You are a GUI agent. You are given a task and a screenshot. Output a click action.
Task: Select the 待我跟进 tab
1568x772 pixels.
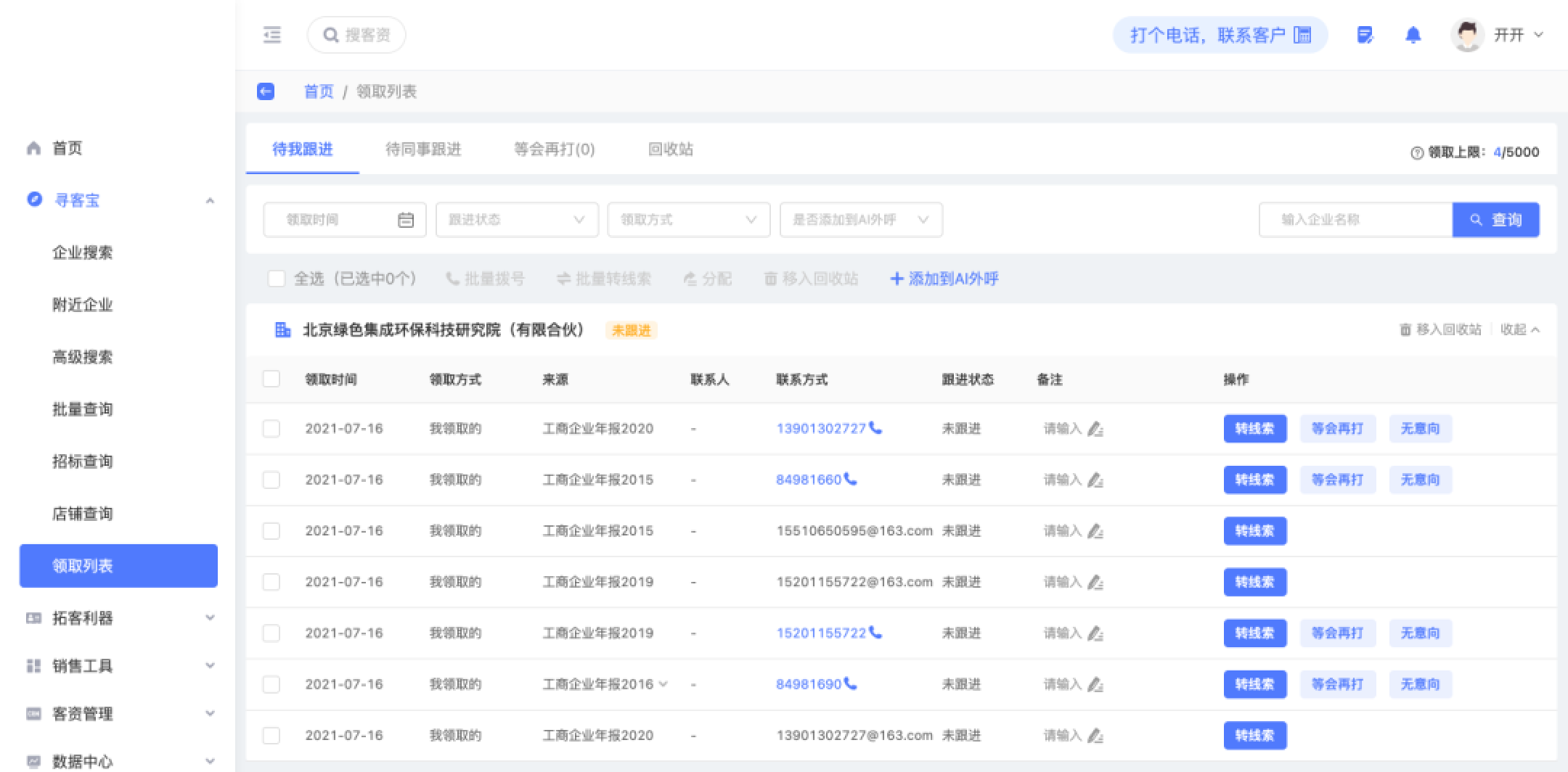[303, 149]
